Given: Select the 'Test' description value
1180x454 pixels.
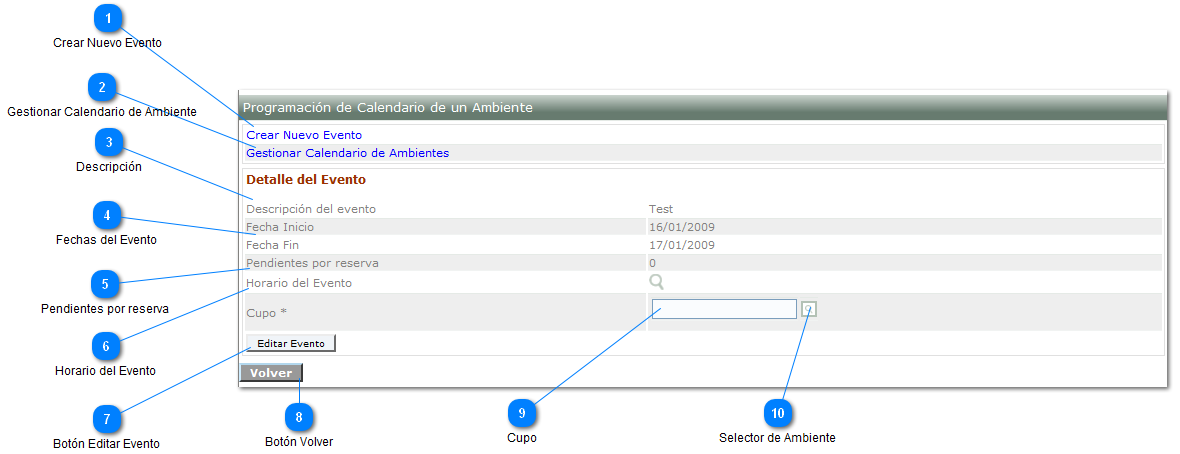Looking at the screenshot, I should point(661,209).
